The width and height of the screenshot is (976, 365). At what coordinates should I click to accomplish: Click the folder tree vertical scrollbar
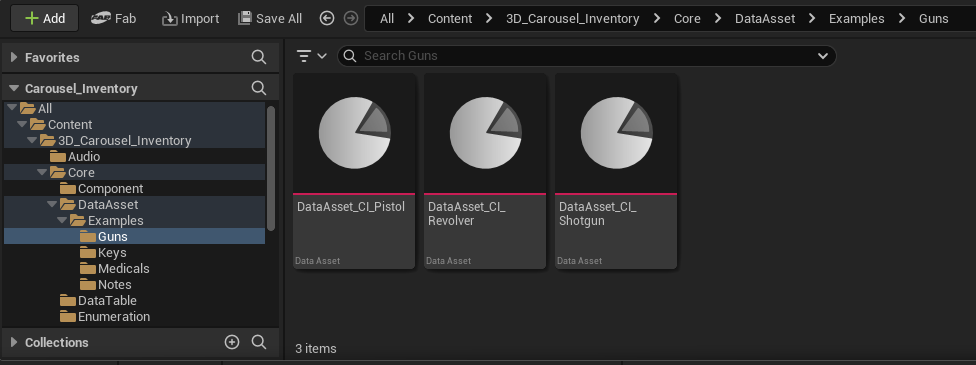click(271, 168)
